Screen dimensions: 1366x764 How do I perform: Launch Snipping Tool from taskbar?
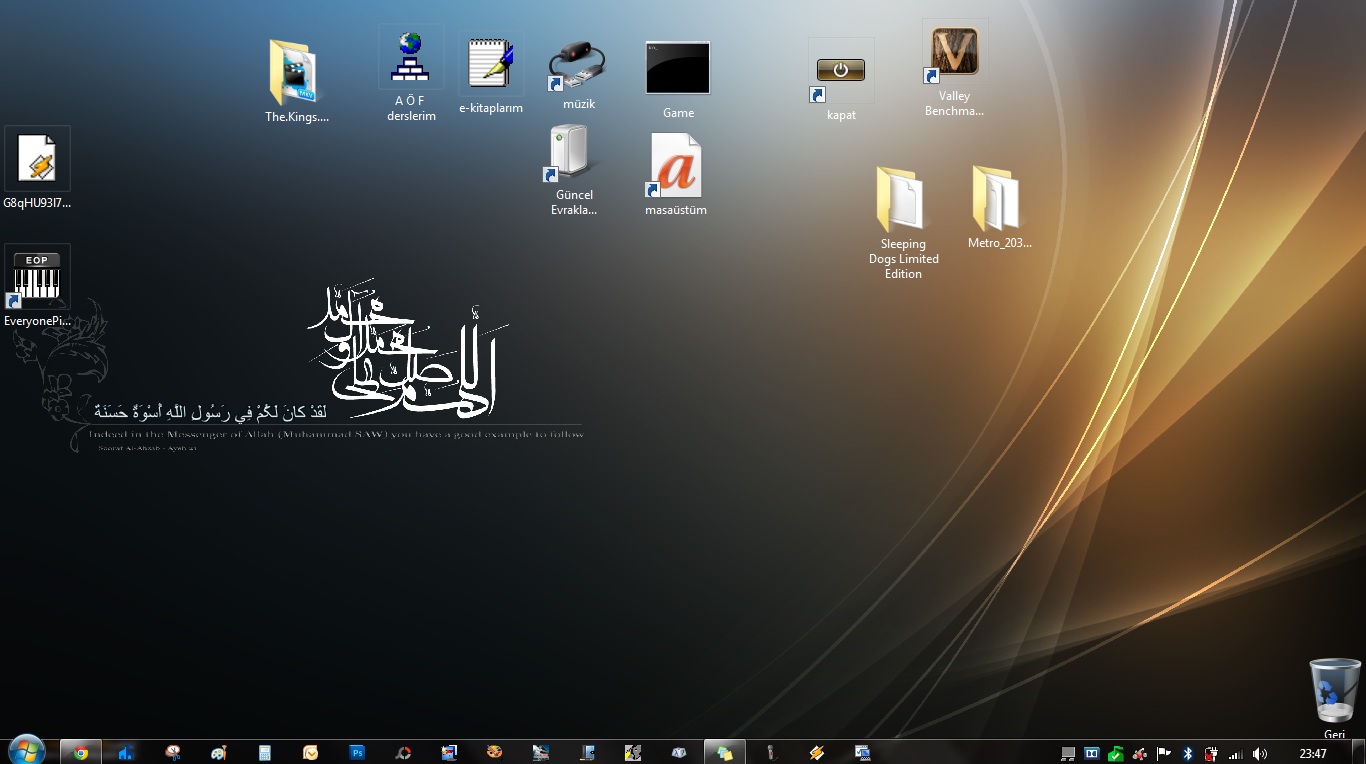[x=173, y=753]
